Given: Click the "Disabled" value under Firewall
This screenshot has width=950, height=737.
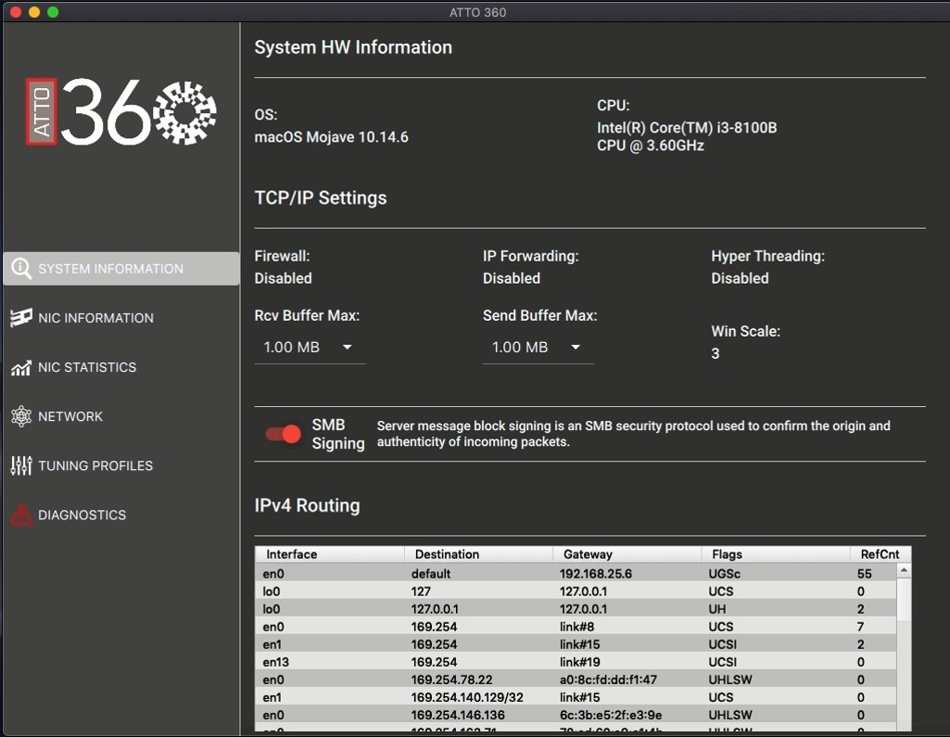Looking at the screenshot, I should point(283,278).
